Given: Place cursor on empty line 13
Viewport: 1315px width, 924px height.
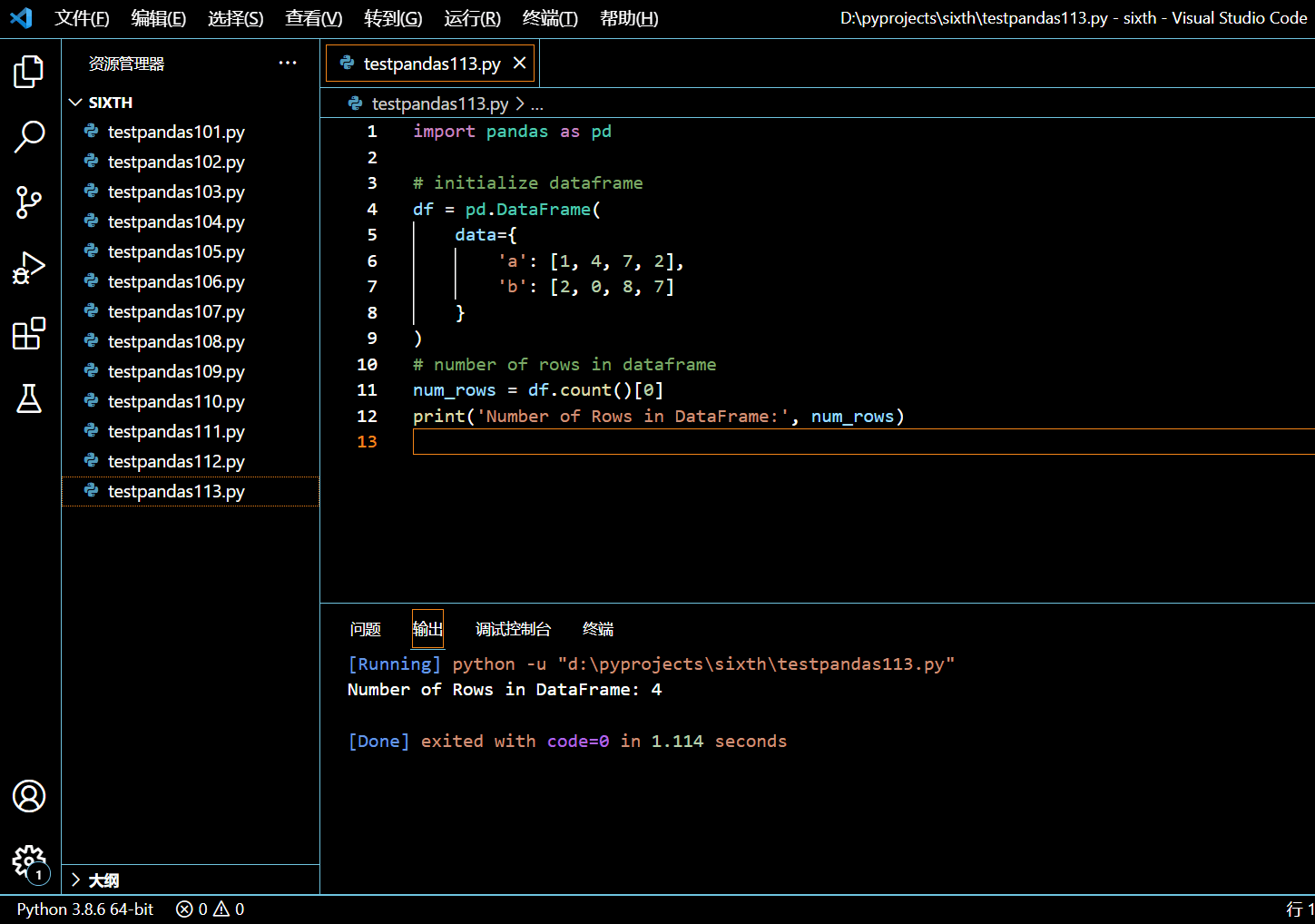Looking at the screenshot, I should point(862,441).
